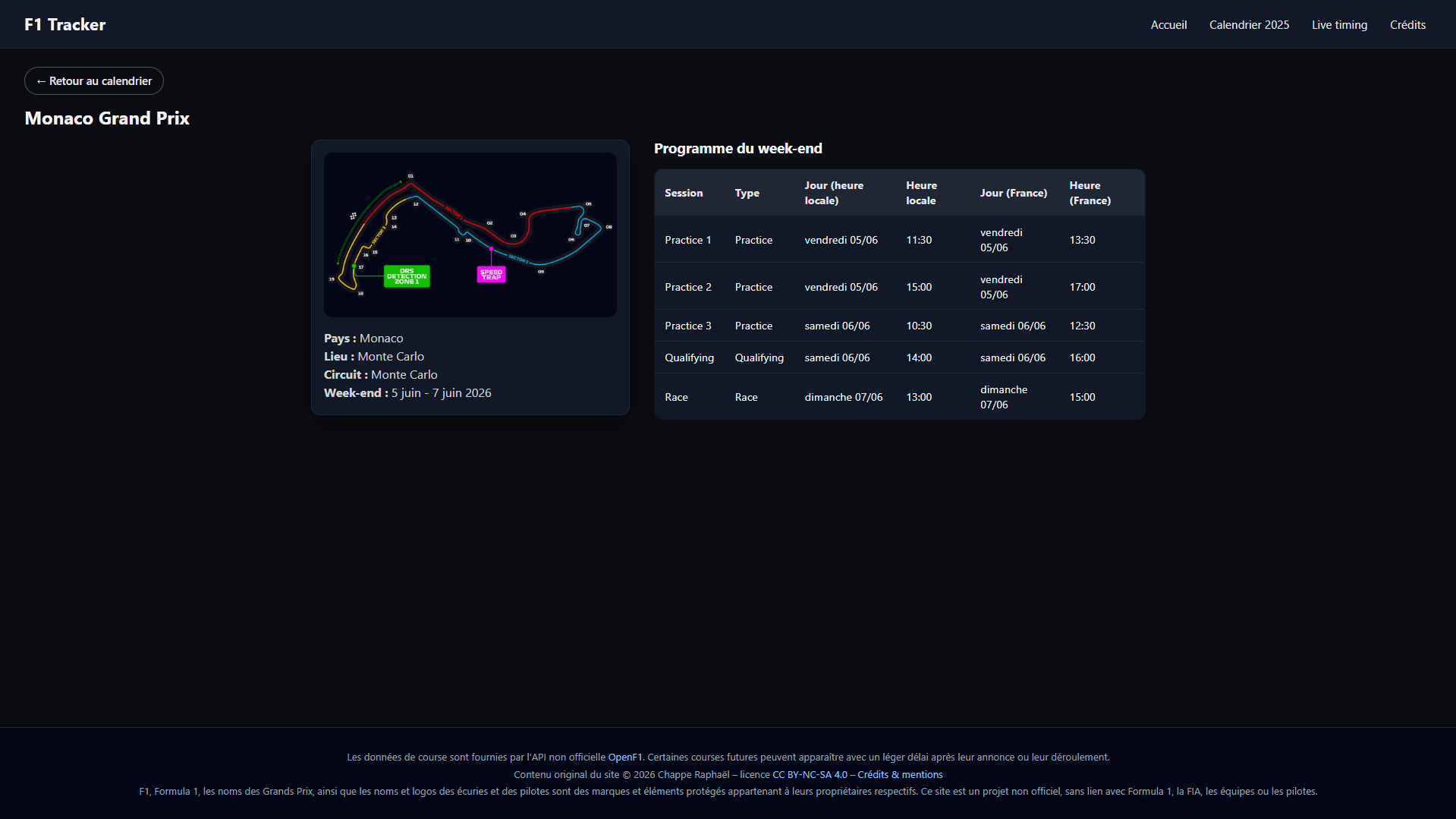Viewport: 1456px width, 819px height.
Task: Click the Monte Carlo circuit map image
Action: click(x=470, y=234)
